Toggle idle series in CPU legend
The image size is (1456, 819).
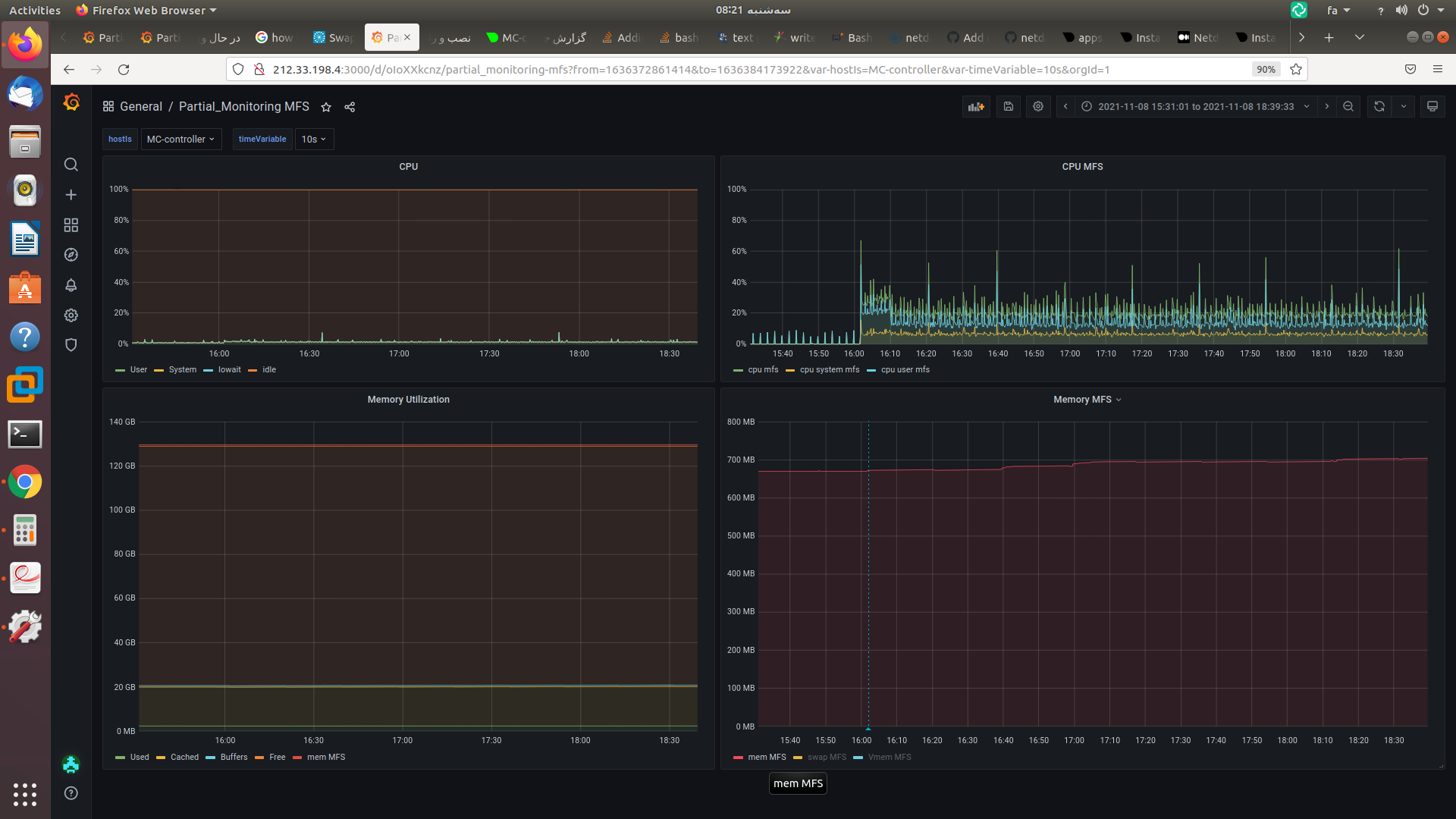coord(268,369)
